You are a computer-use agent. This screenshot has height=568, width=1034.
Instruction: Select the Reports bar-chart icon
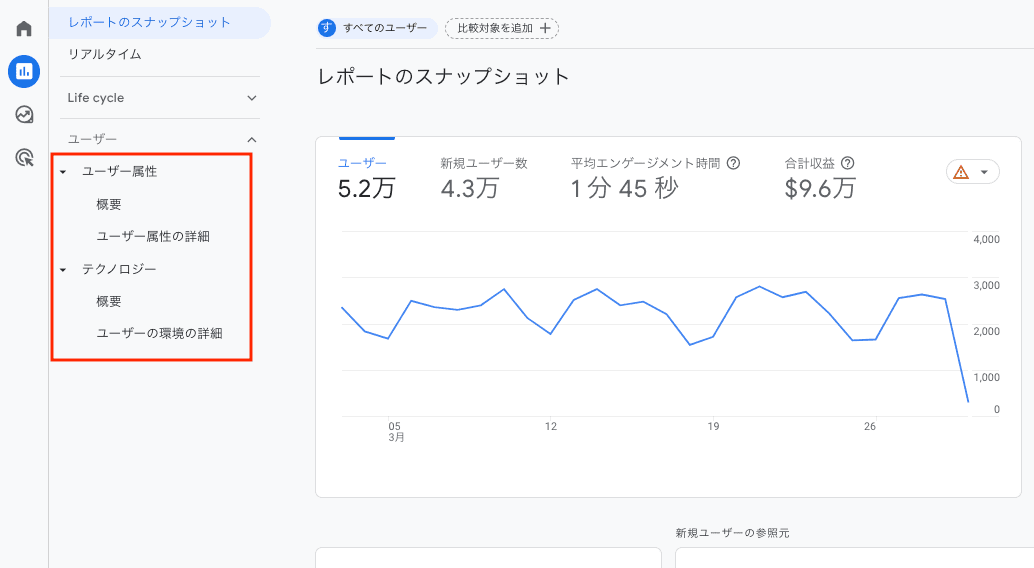click(24, 71)
